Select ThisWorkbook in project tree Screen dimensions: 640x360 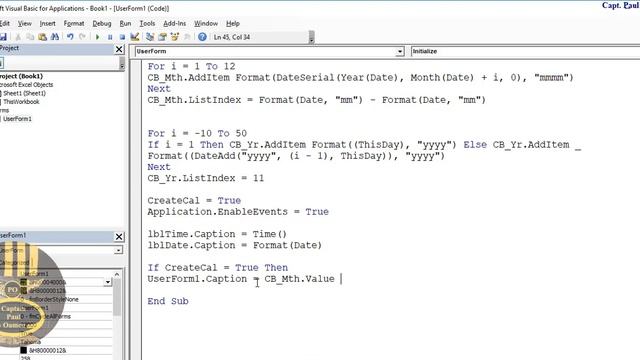point(21,102)
